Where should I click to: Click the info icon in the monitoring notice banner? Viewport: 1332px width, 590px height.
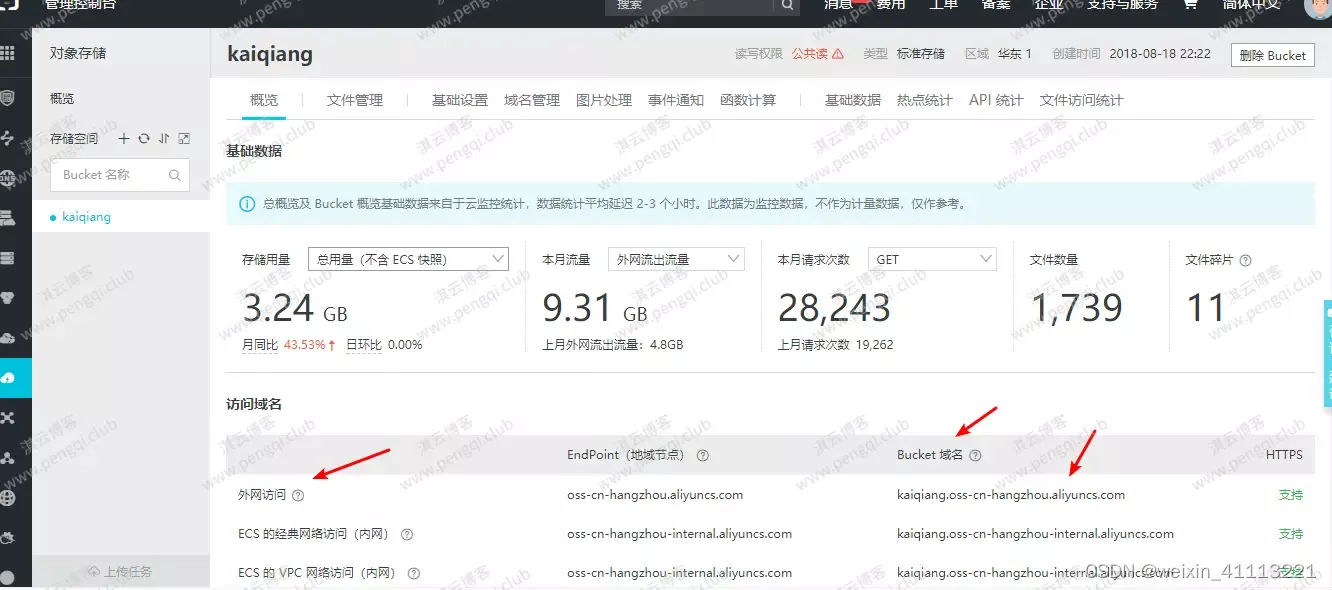[x=247, y=204]
